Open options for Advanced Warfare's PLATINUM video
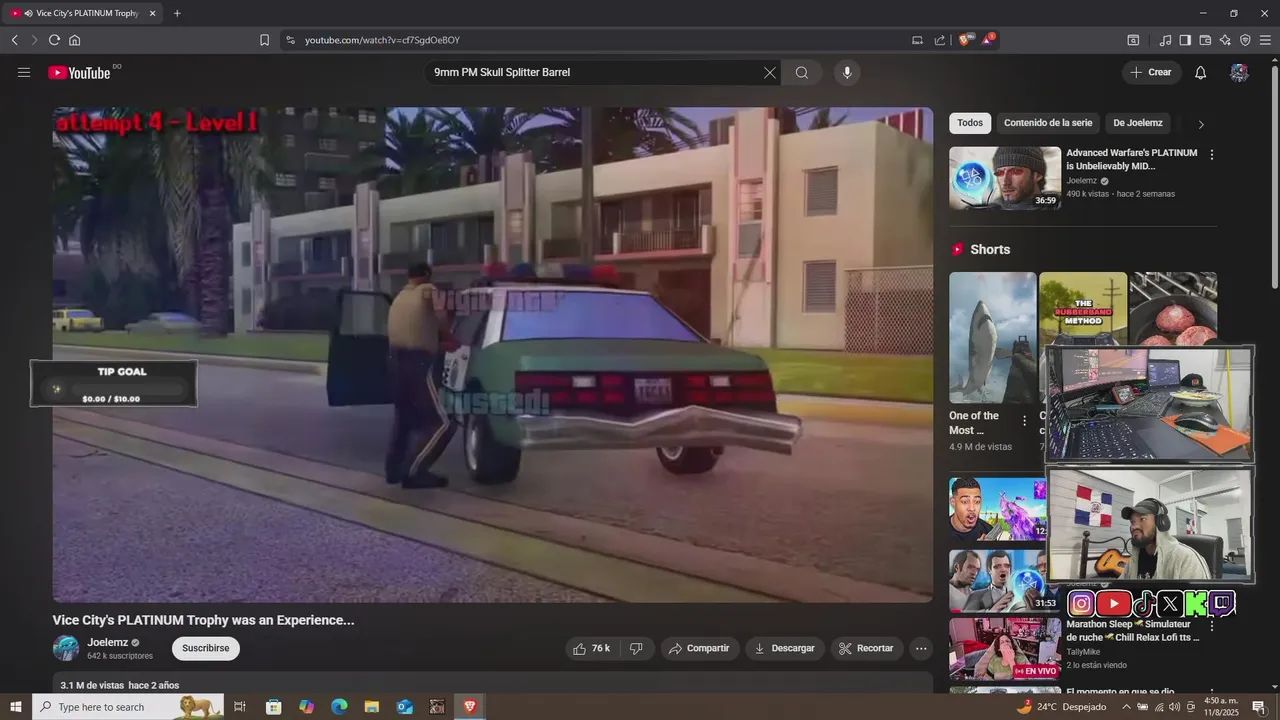This screenshot has height=720, width=1280. (x=1212, y=155)
